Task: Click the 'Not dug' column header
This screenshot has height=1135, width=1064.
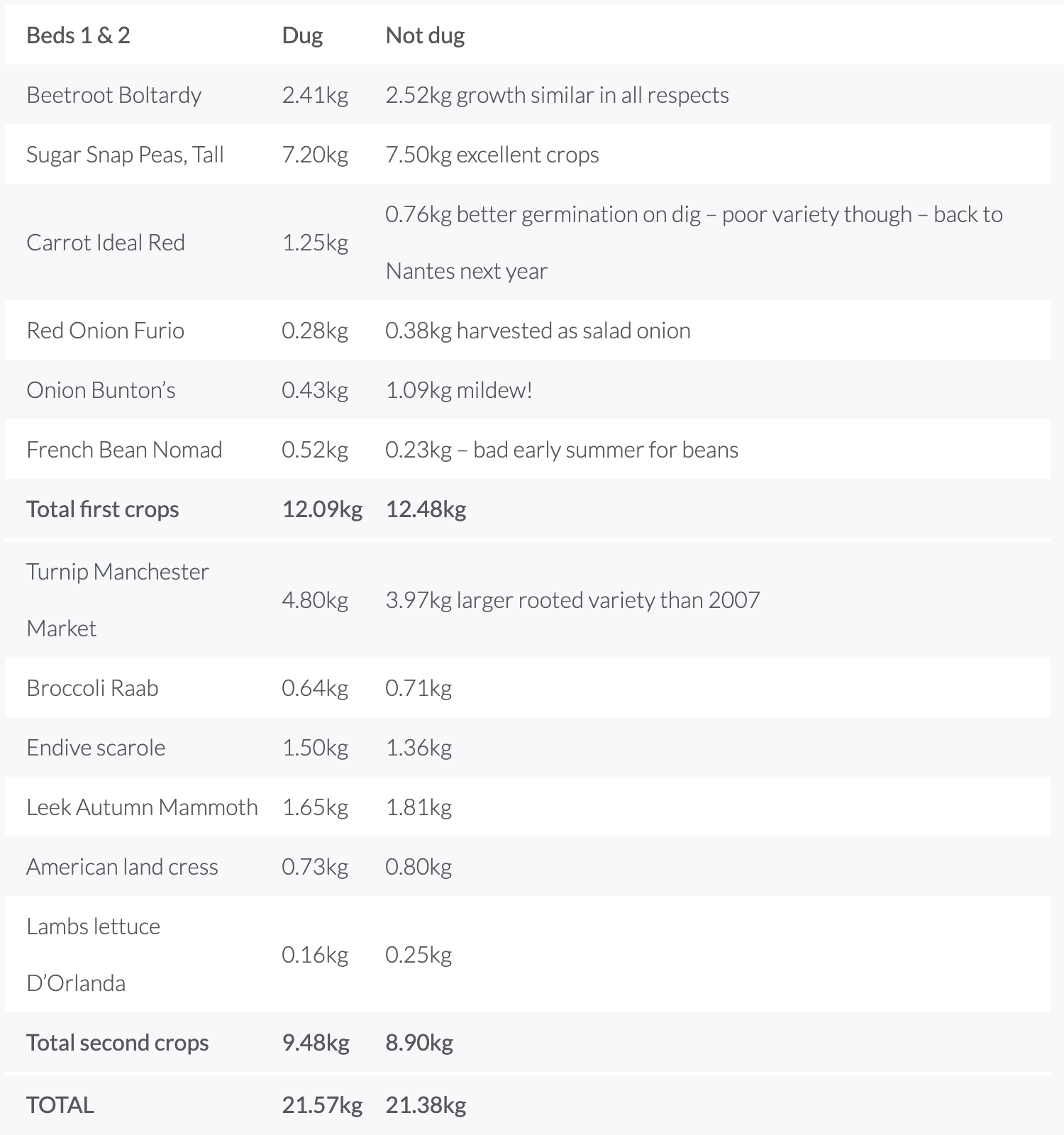Action: click(425, 35)
